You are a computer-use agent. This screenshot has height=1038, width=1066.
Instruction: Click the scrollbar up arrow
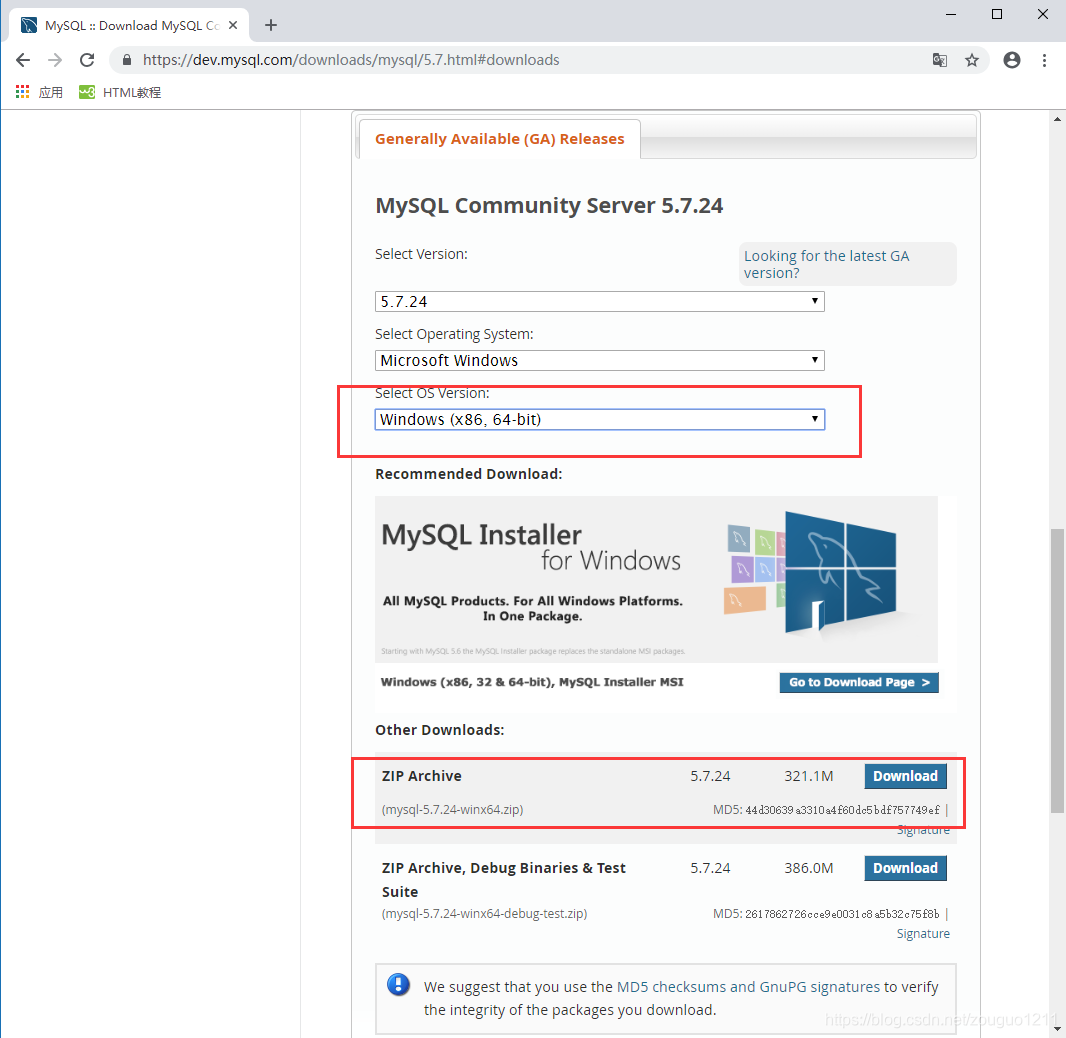[x=1057, y=119]
